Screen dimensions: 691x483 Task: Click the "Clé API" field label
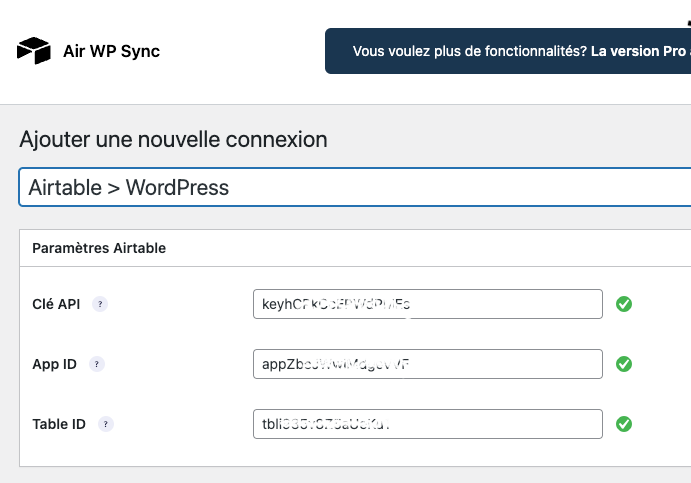(x=56, y=304)
